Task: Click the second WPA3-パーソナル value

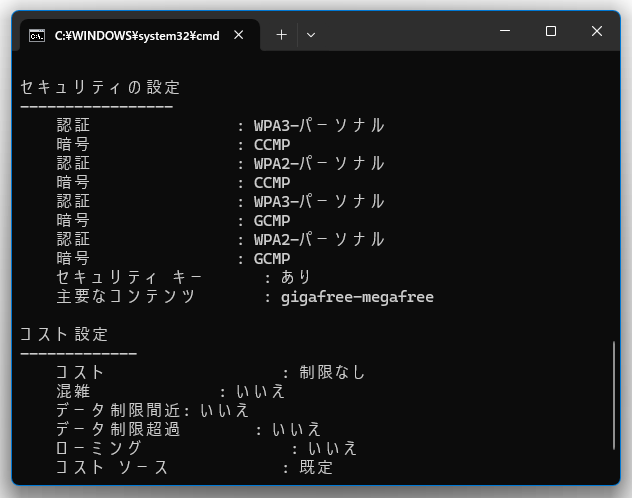Action: pyautogui.click(x=319, y=201)
